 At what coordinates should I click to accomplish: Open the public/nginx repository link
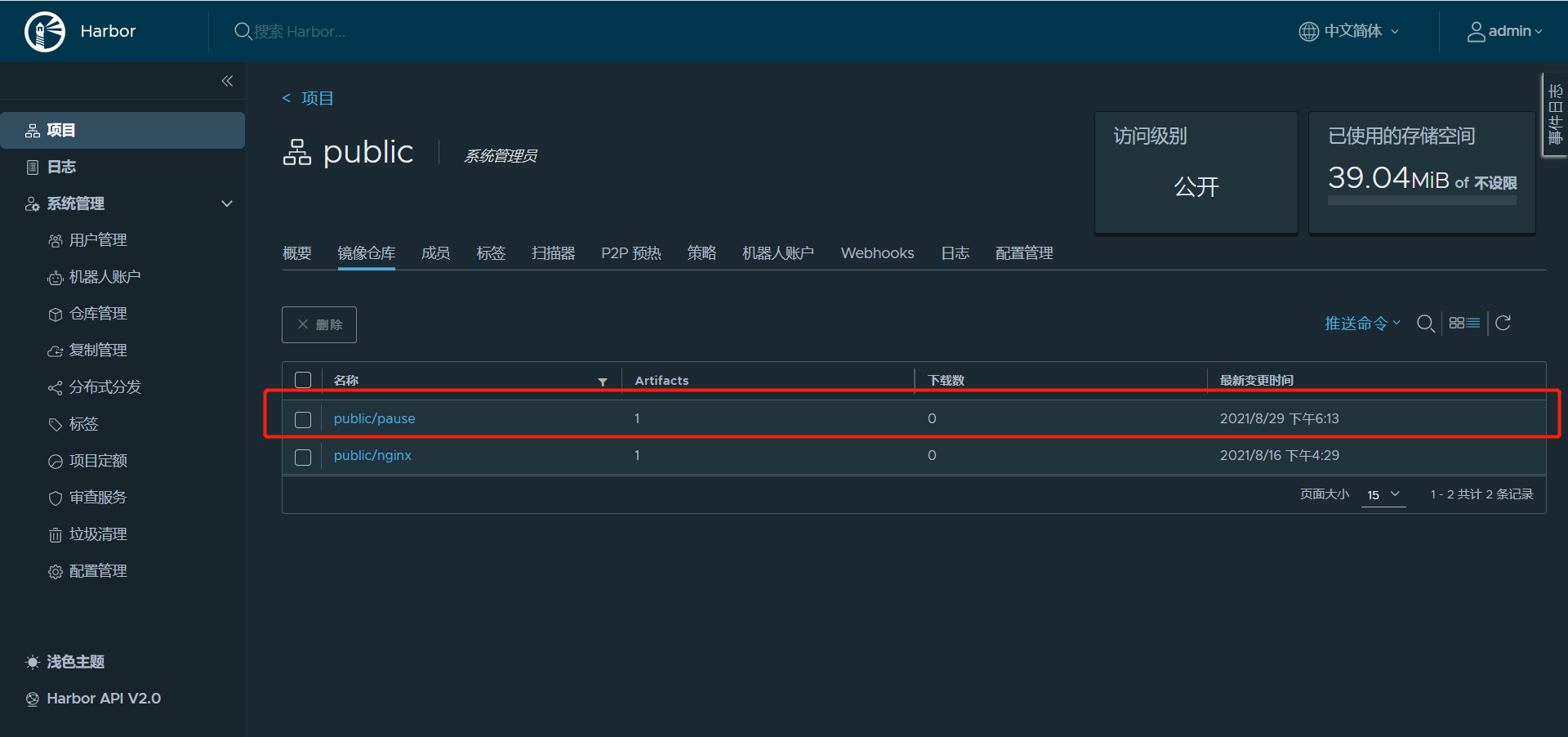point(372,455)
